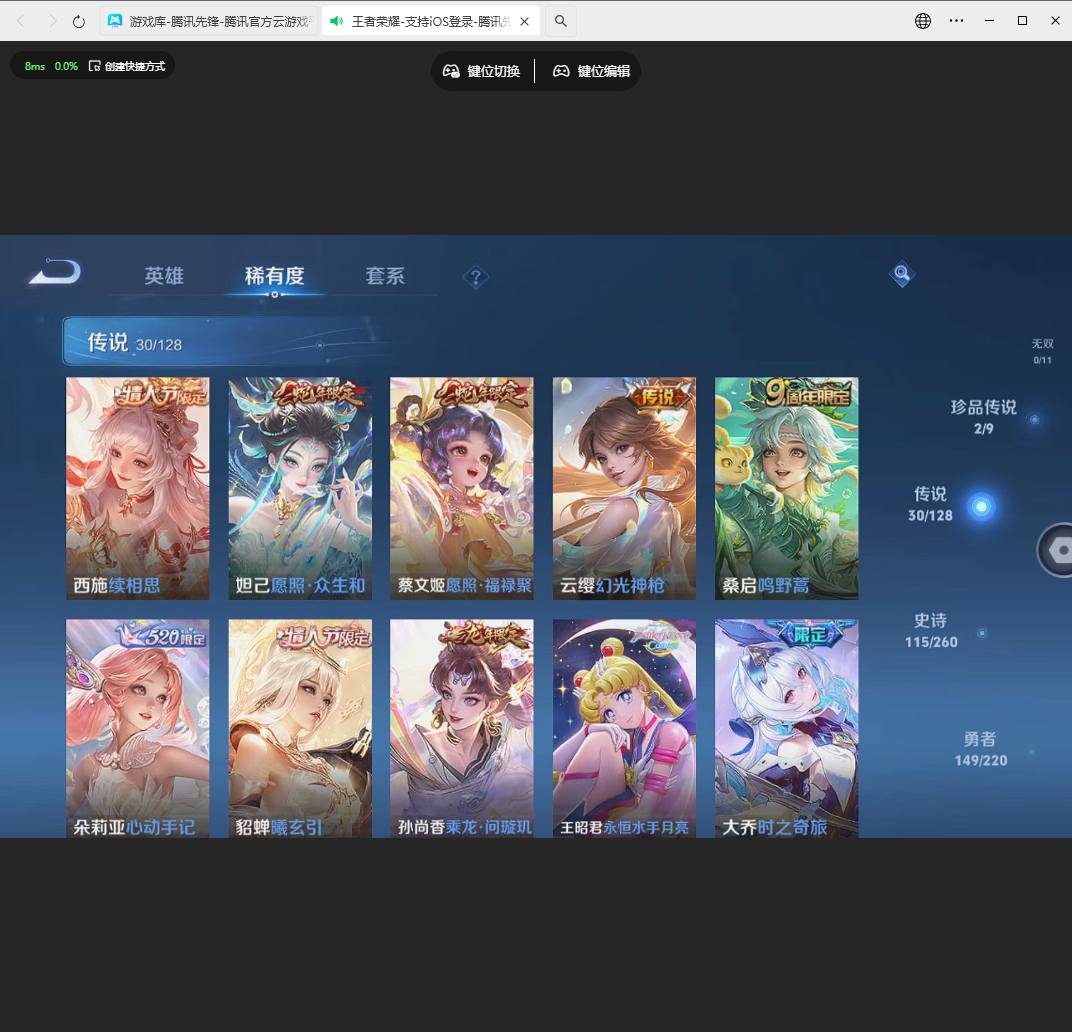Switch to the 套系 tab

pyautogui.click(x=385, y=276)
